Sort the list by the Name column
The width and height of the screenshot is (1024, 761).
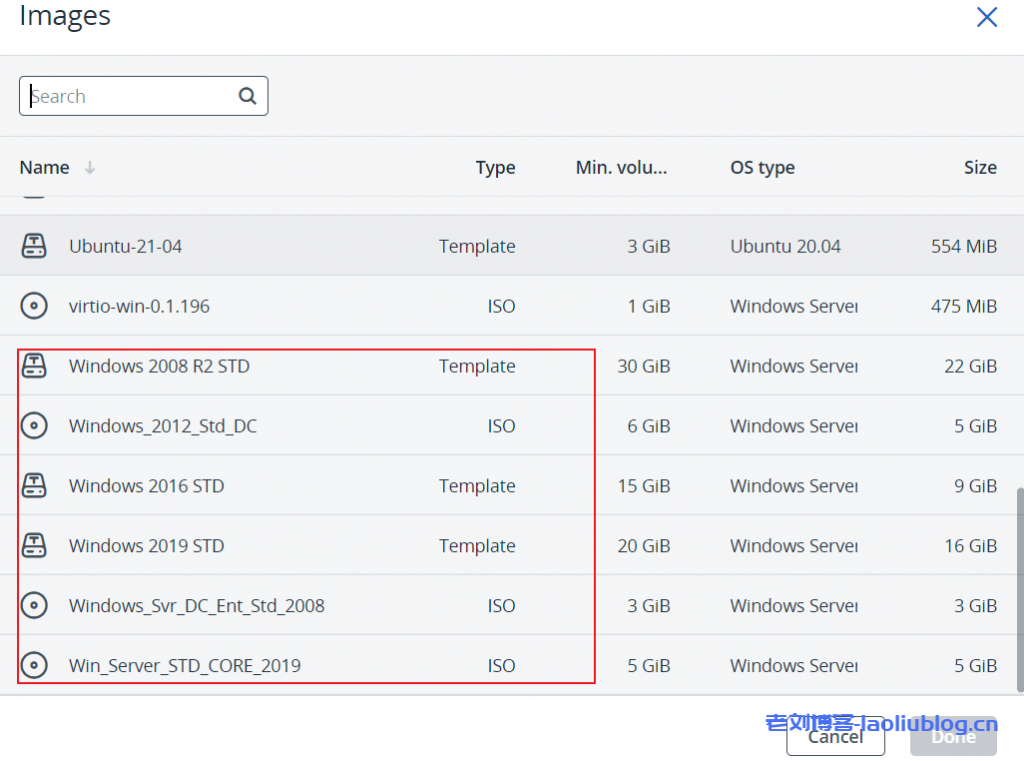[x=45, y=167]
